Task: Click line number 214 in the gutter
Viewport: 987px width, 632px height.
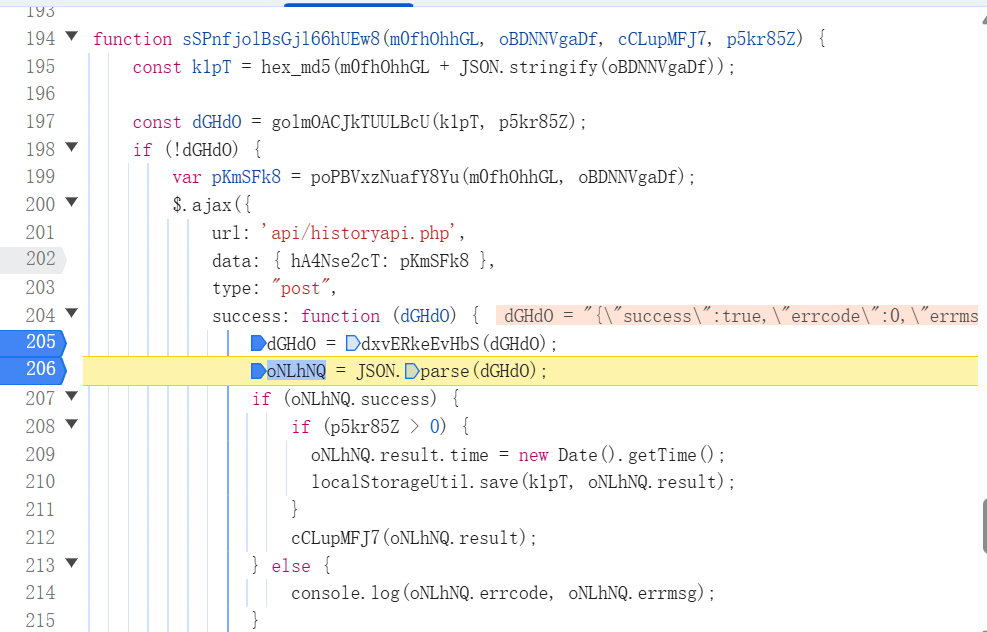Action: pos(40,592)
